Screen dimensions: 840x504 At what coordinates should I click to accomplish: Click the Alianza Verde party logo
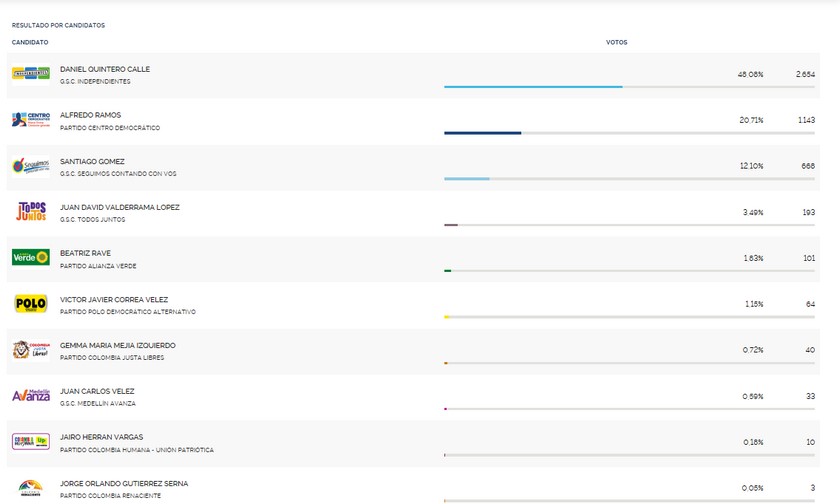coord(30,257)
